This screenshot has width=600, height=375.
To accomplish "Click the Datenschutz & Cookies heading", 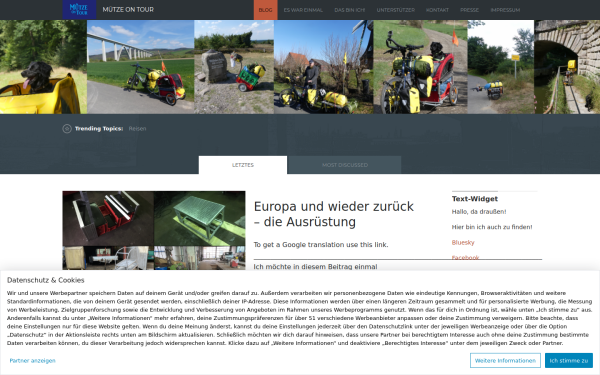I will [x=46, y=280].
